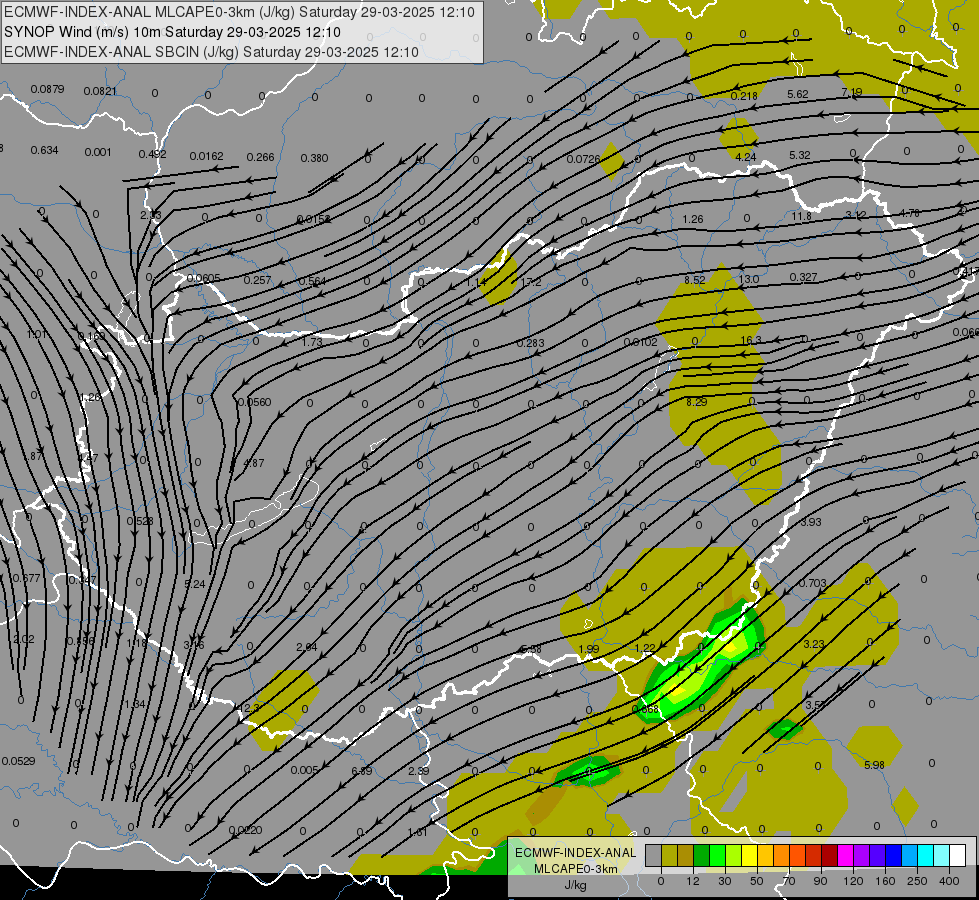Click the map value 7.19

tap(852, 92)
